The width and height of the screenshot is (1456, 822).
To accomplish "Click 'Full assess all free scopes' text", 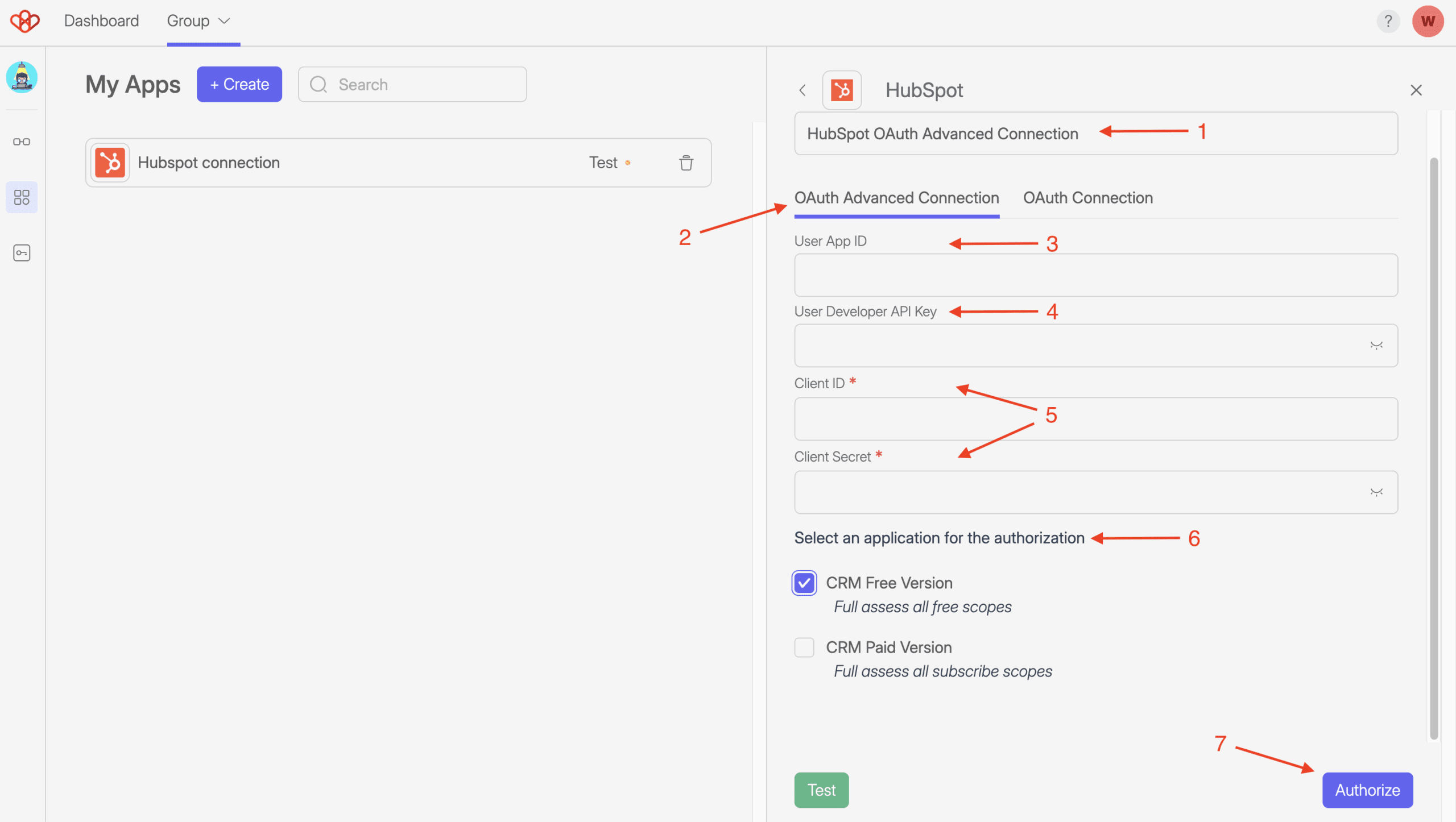I will 923,607.
